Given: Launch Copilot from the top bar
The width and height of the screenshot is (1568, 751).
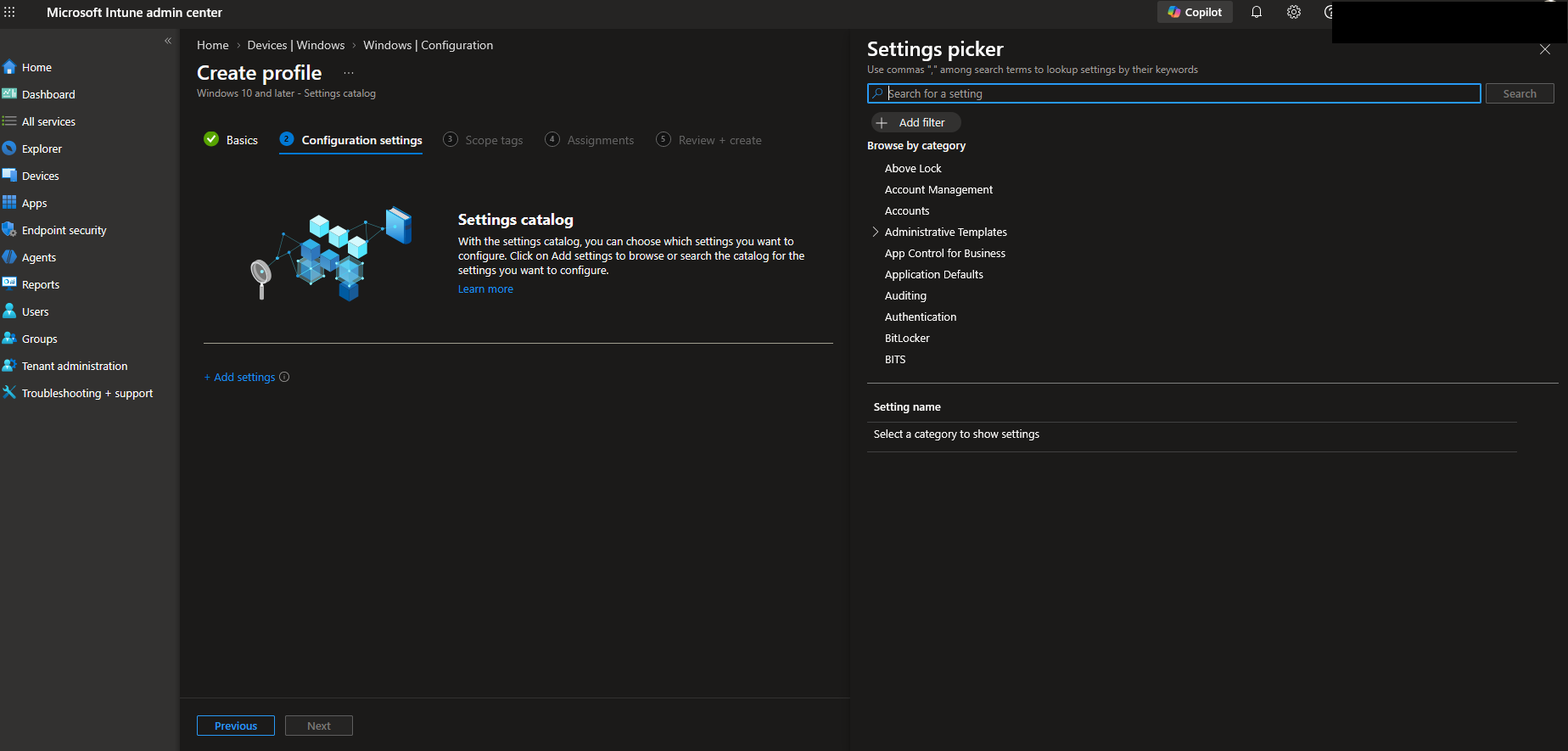Looking at the screenshot, I should tap(1195, 12).
